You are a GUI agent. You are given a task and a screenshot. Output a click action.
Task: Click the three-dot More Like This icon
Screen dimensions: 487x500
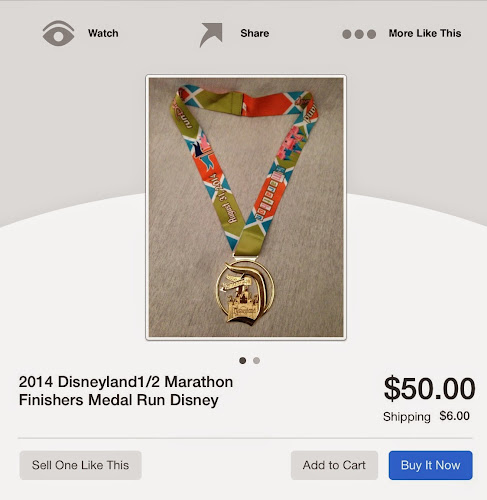359,34
